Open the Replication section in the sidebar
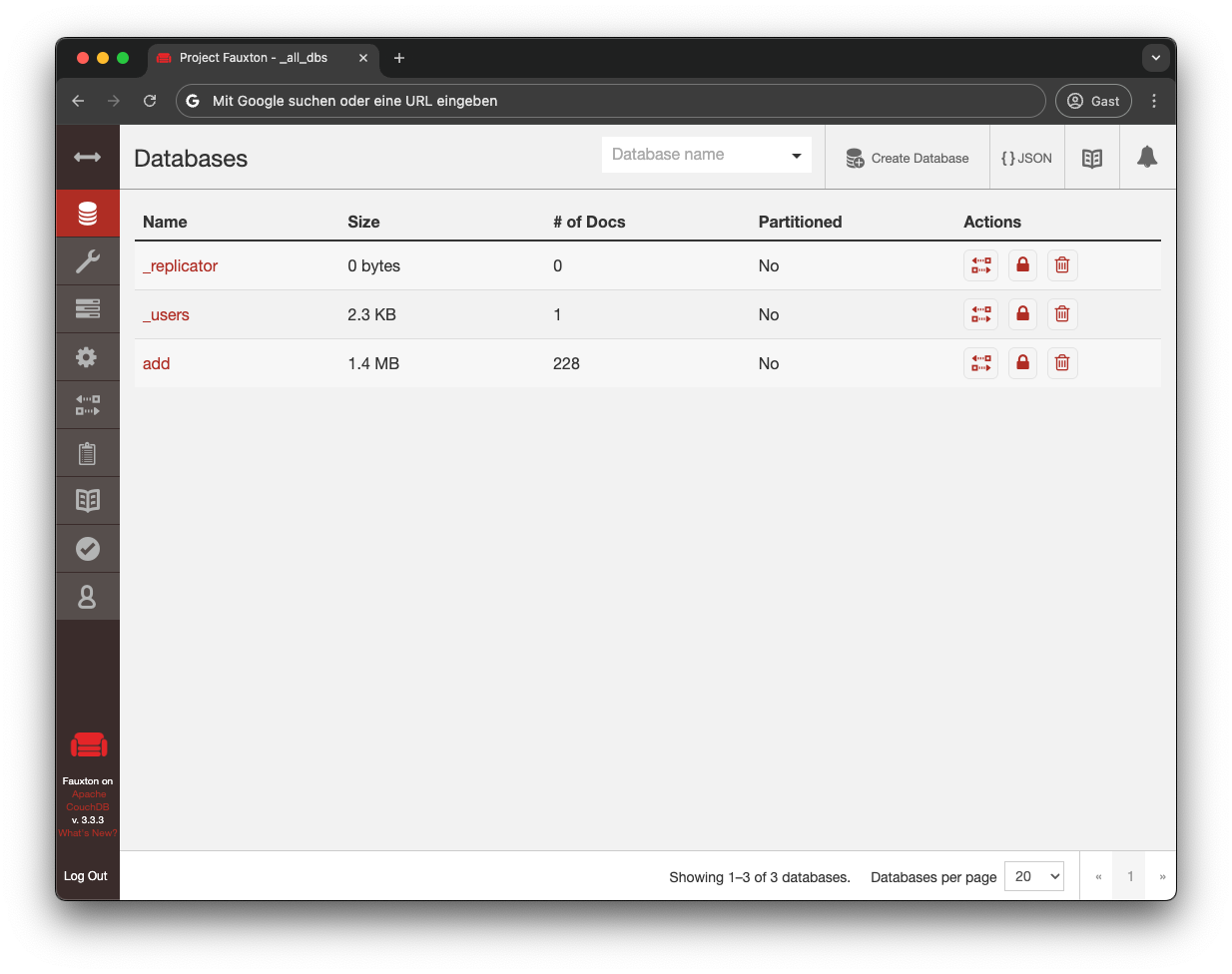Viewport: 1232px width, 974px height. (88, 404)
